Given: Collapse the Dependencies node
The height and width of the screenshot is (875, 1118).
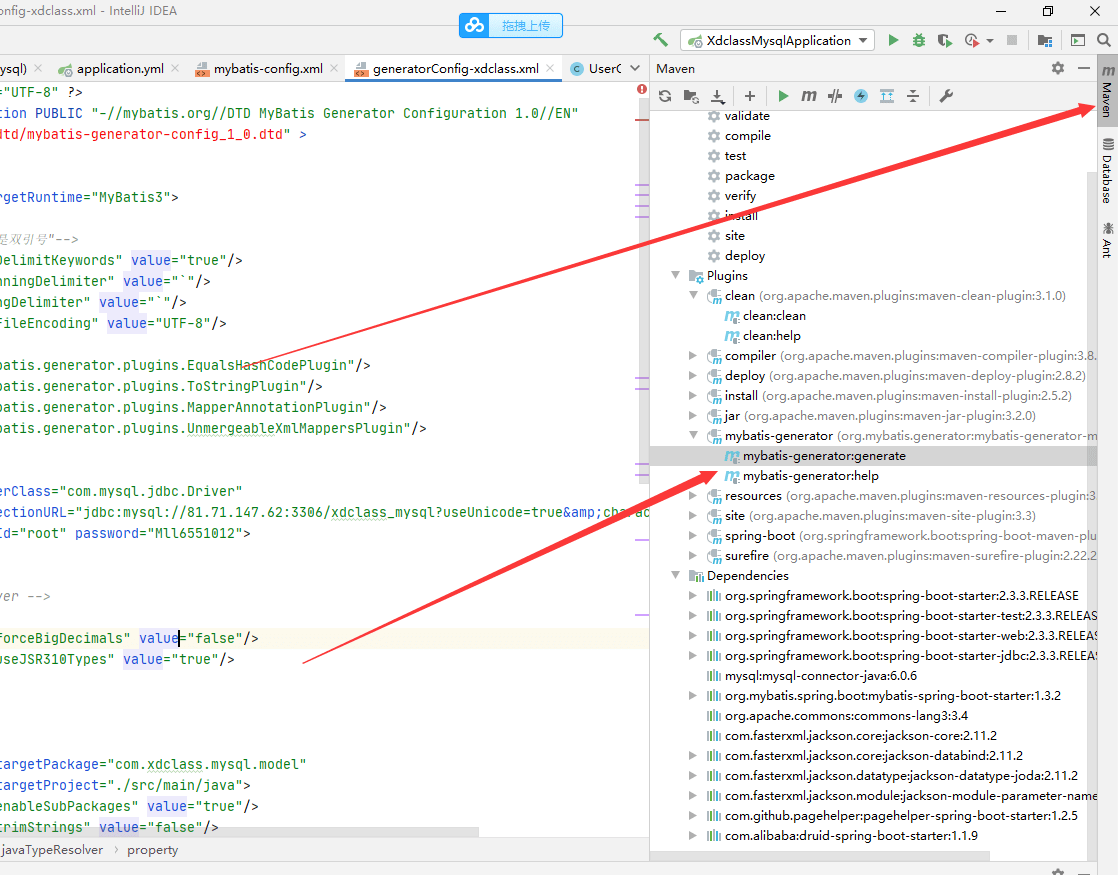Looking at the screenshot, I should [x=675, y=575].
